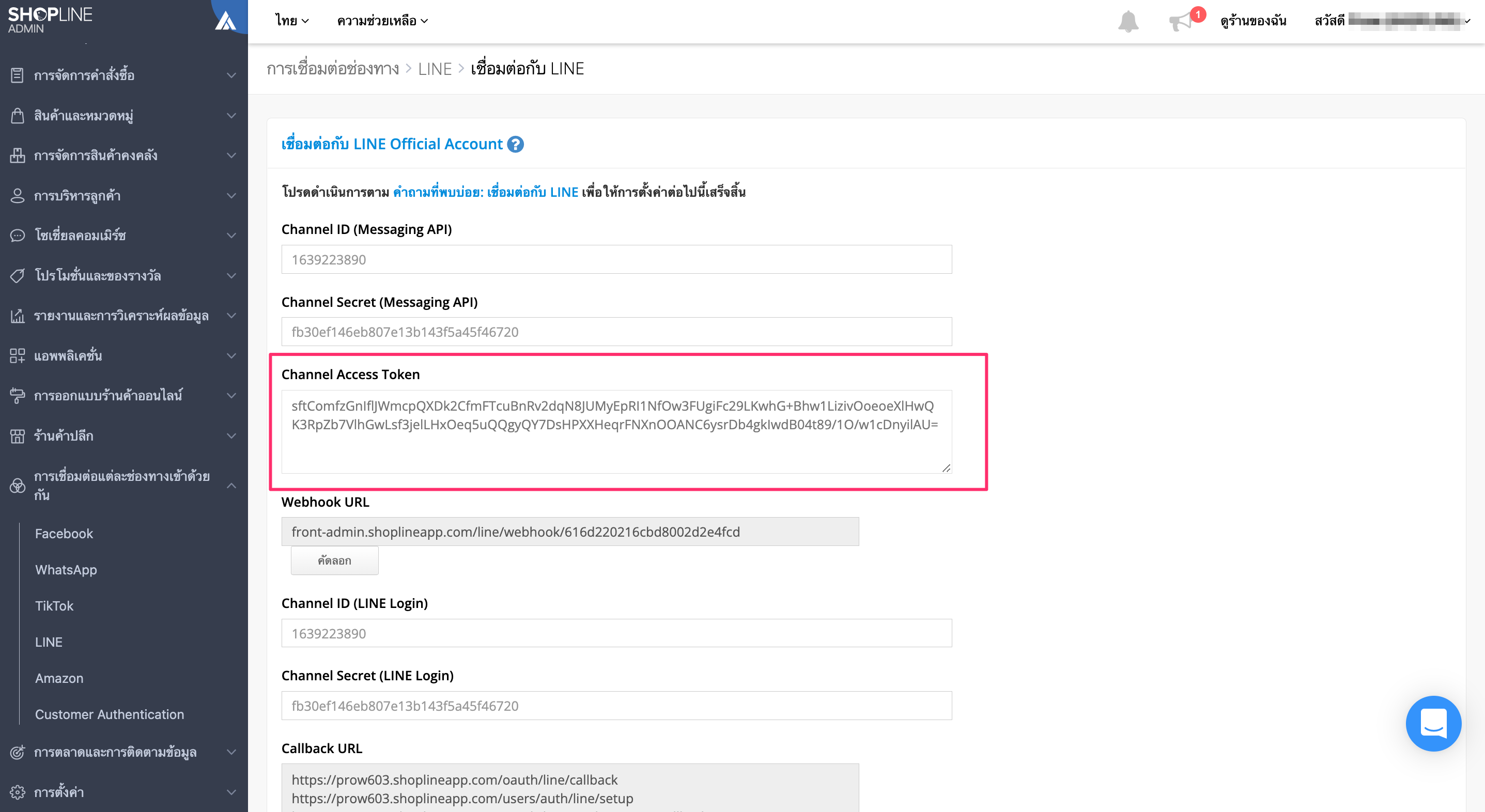The width and height of the screenshot is (1485, 812).
Task: Click LINE in the breadcrumb
Action: click(x=435, y=69)
